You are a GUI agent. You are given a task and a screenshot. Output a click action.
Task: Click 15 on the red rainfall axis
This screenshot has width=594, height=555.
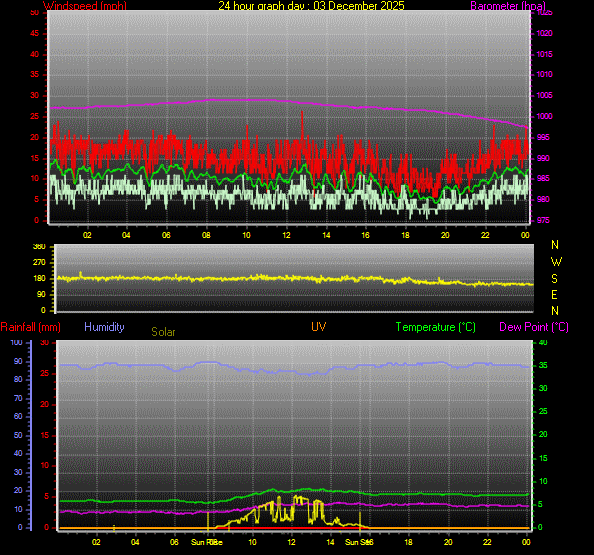45,435
